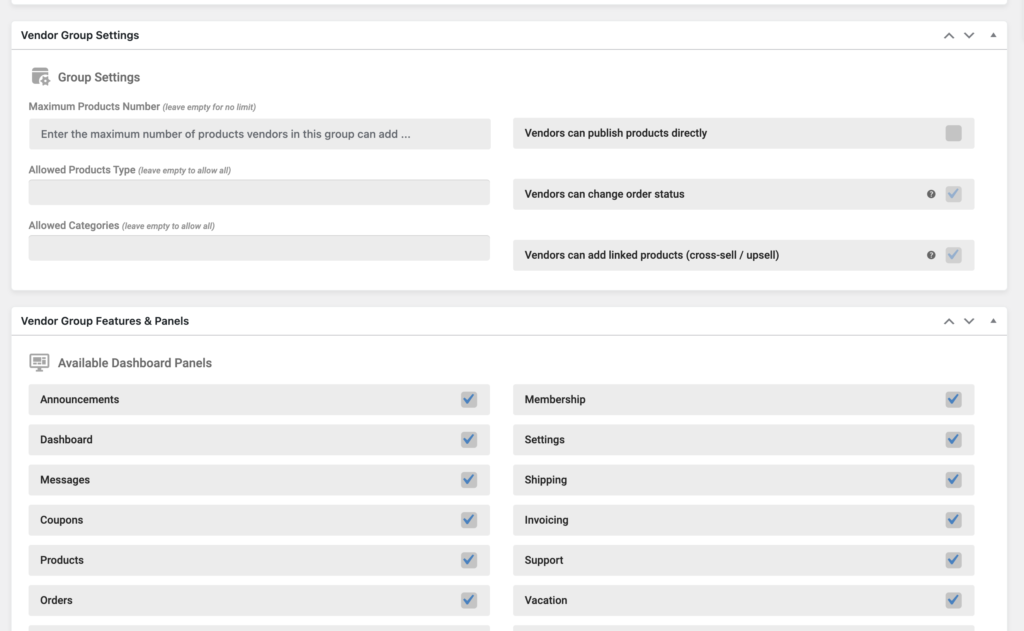Move Vendor Group Features & Panels up

(949, 321)
